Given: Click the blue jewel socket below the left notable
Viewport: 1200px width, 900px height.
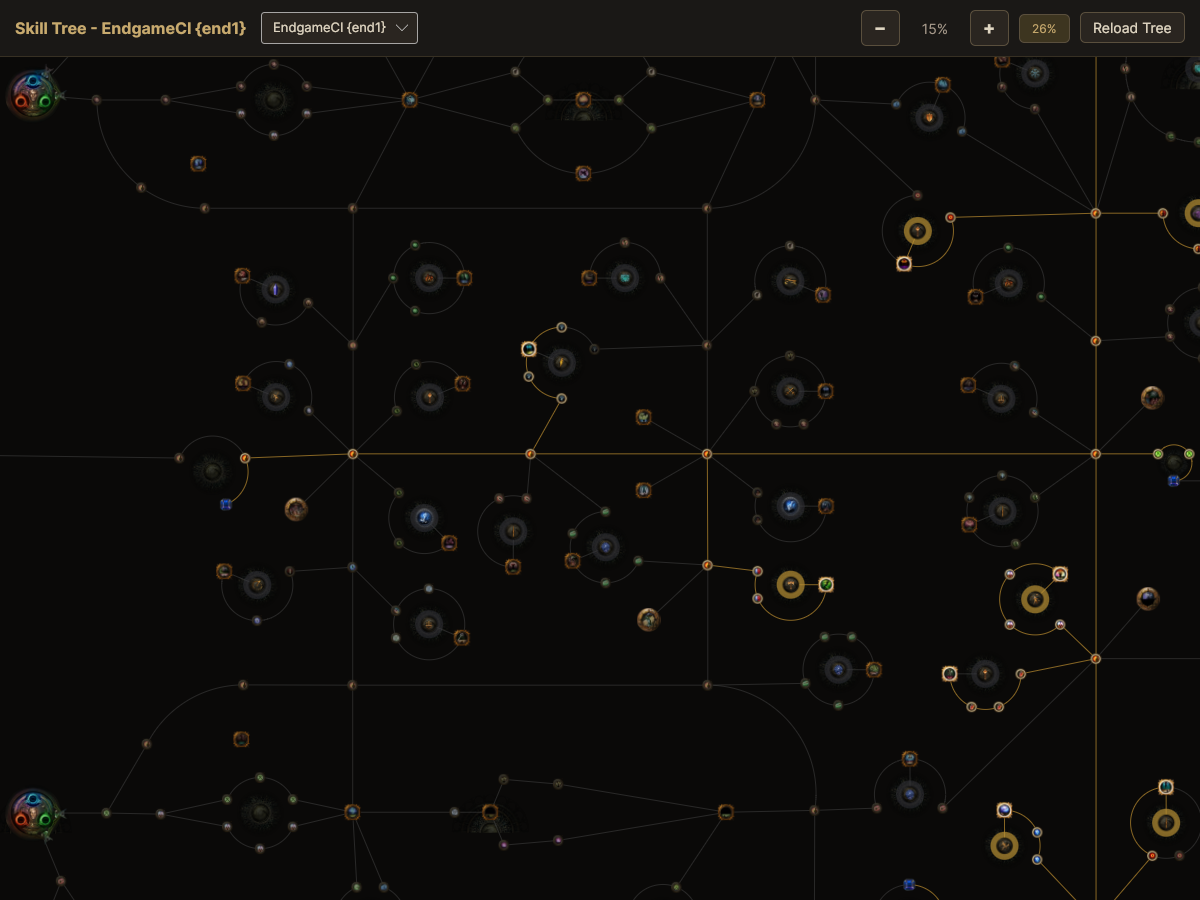Looking at the screenshot, I should tap(225, 505).
